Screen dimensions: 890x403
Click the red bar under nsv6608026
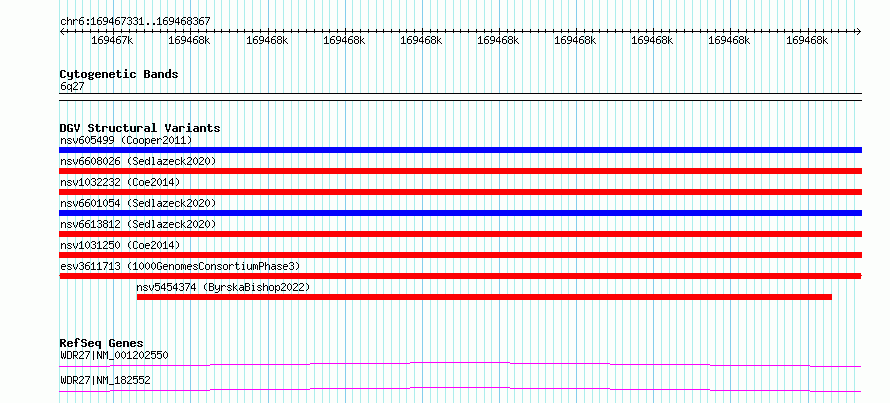460,171
